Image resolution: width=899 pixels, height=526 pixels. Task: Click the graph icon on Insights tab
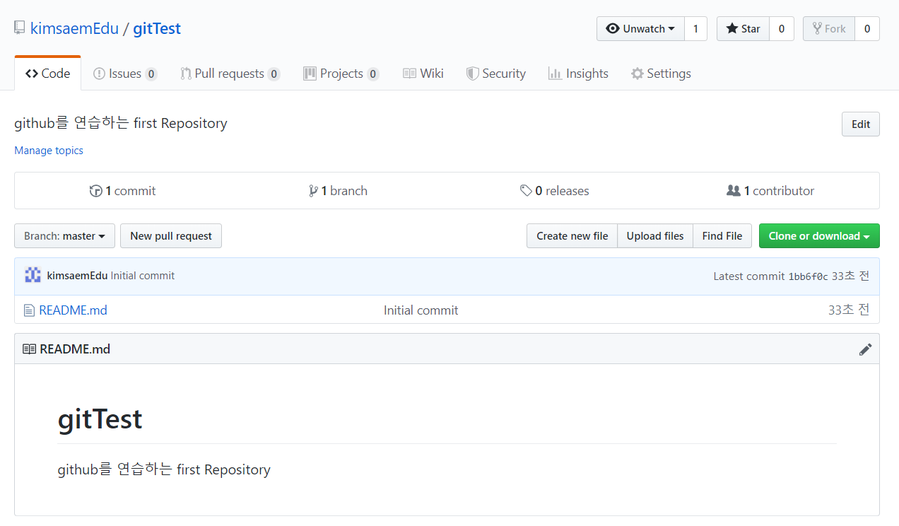point(554,73)
